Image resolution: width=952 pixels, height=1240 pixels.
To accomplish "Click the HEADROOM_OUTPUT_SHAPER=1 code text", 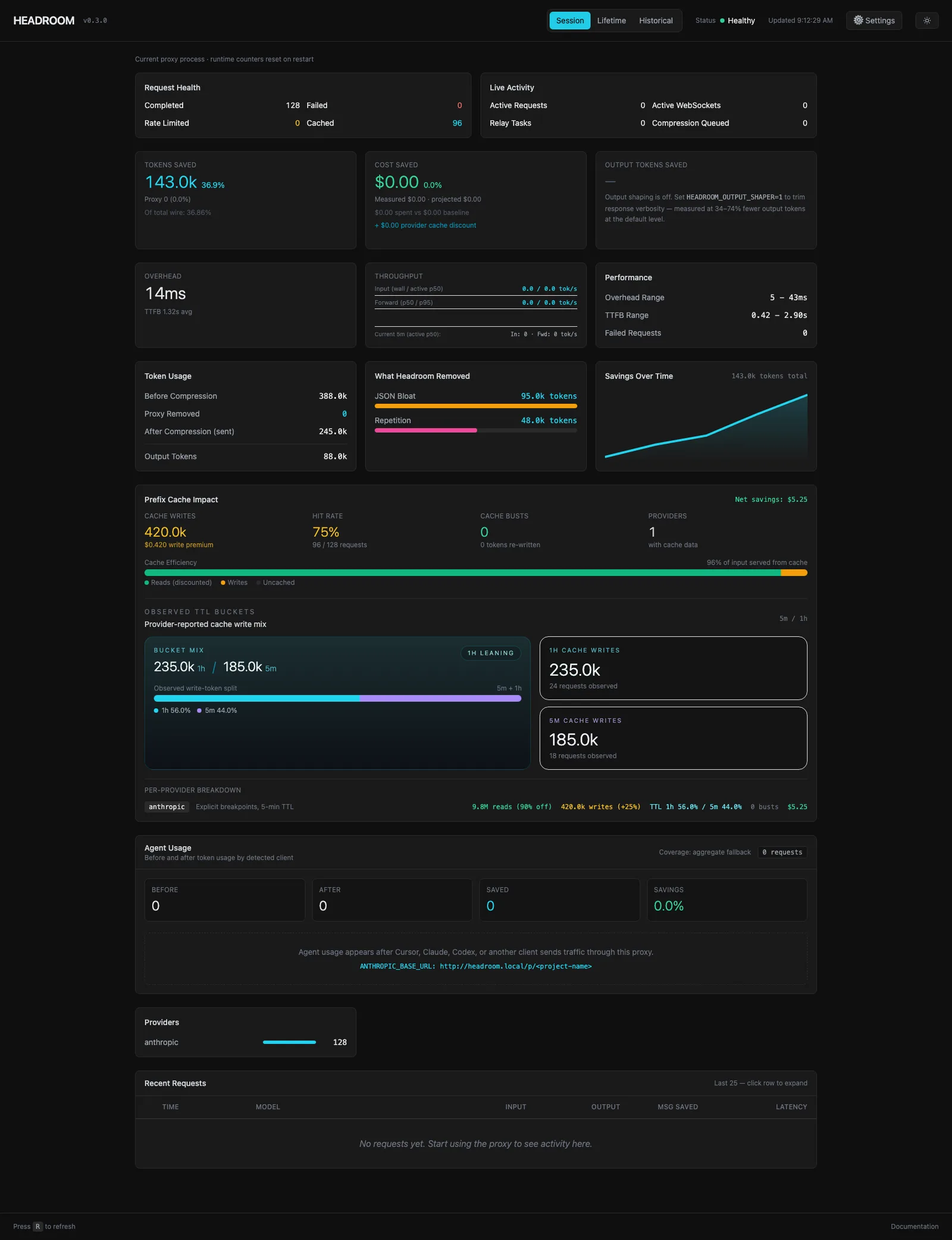I will click(x=734, y=197).
